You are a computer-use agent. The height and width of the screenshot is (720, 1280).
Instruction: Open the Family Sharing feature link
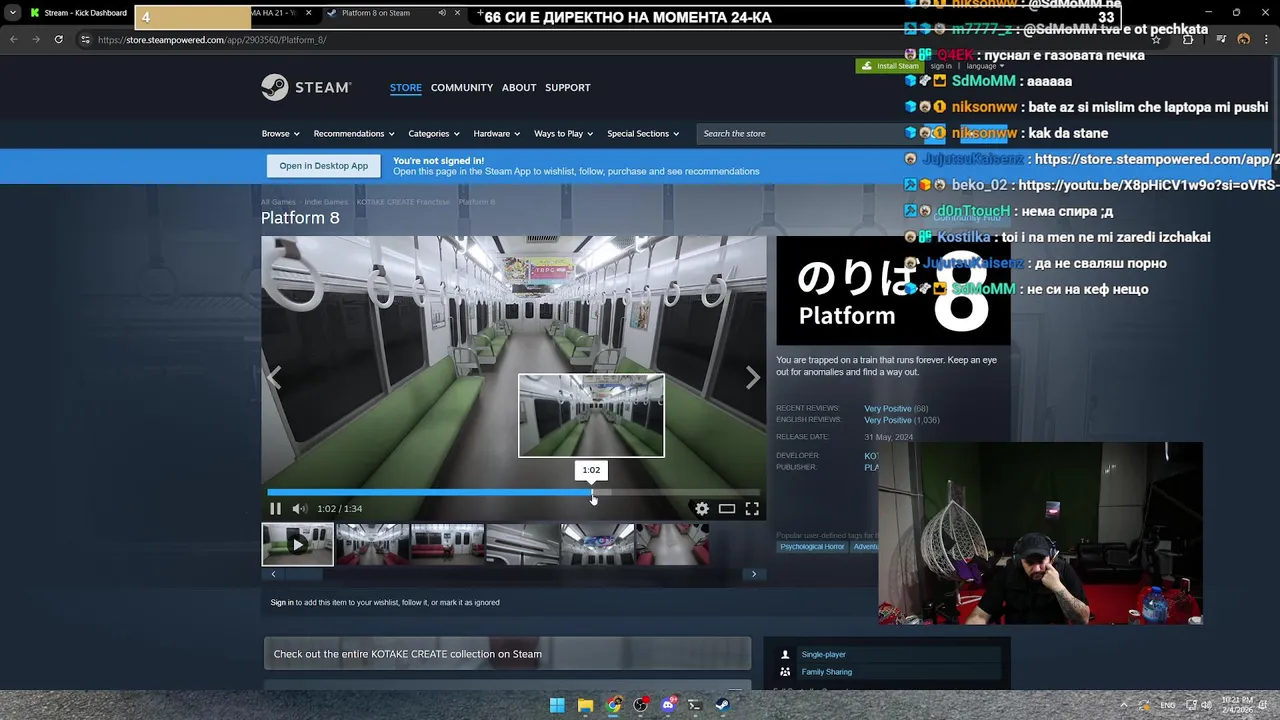pos(827,673)
